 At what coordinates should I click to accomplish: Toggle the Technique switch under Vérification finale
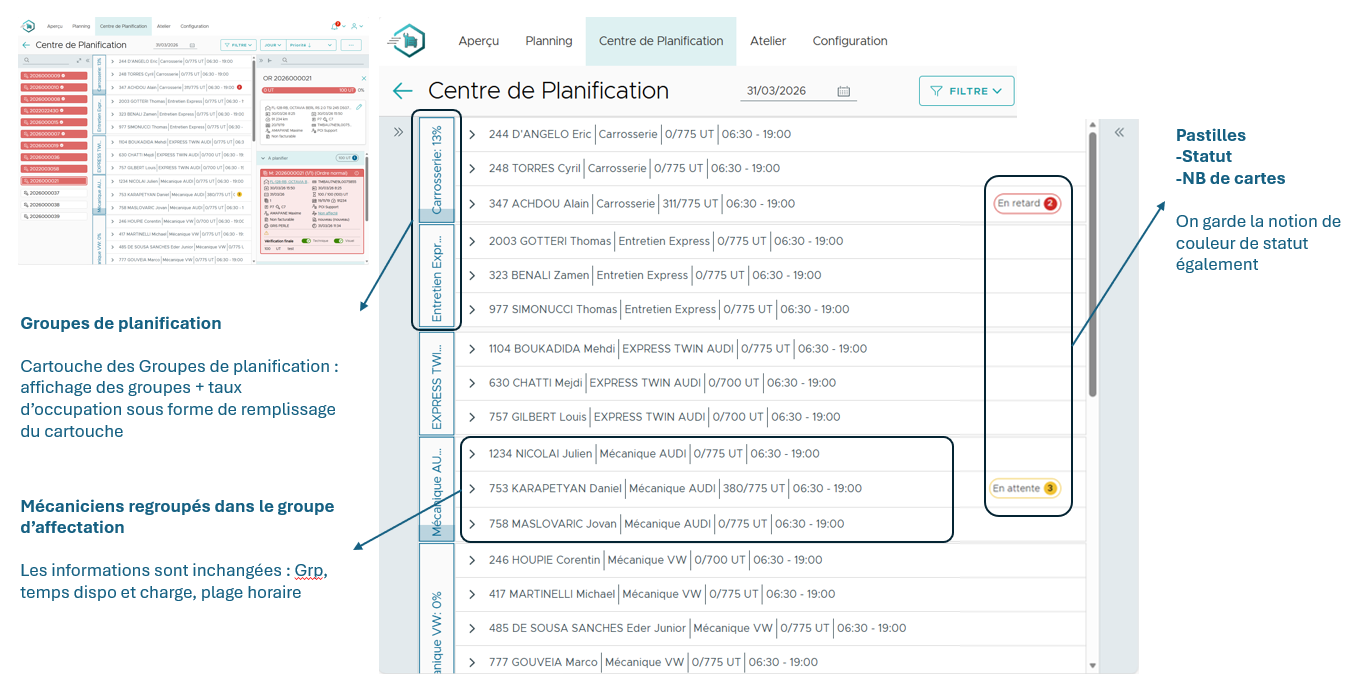[306, 241]
